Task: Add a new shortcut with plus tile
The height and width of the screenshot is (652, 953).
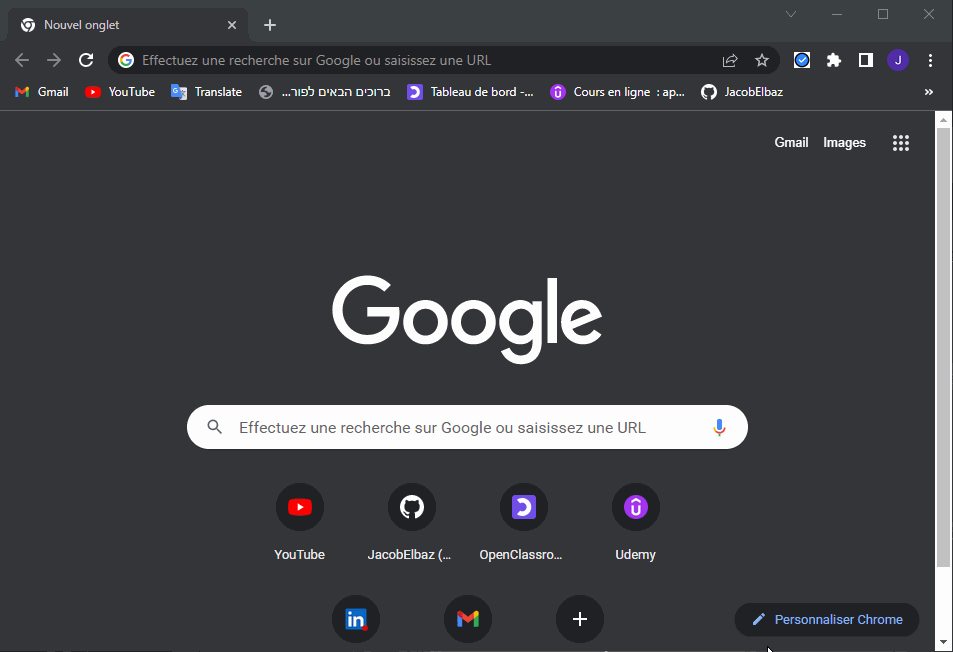Action: tap(580, 619)
